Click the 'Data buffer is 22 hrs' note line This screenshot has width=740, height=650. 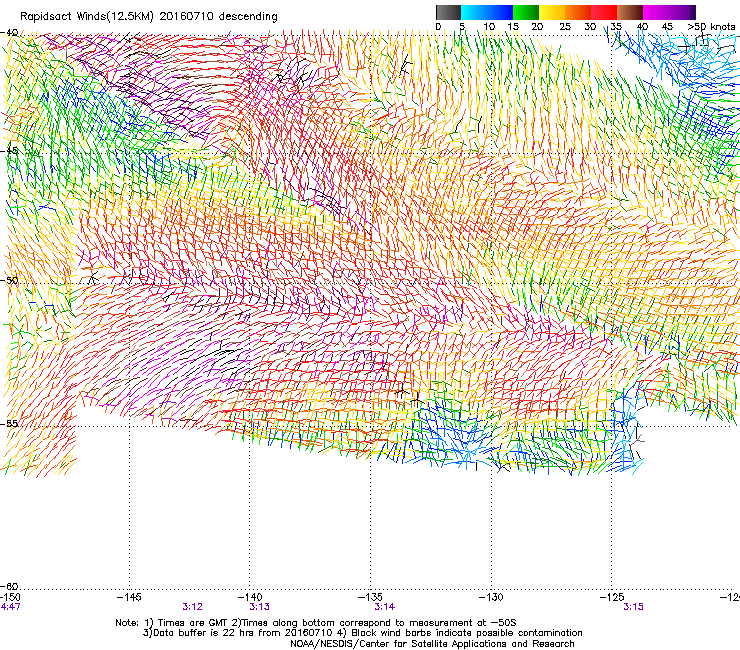[362, 633]
